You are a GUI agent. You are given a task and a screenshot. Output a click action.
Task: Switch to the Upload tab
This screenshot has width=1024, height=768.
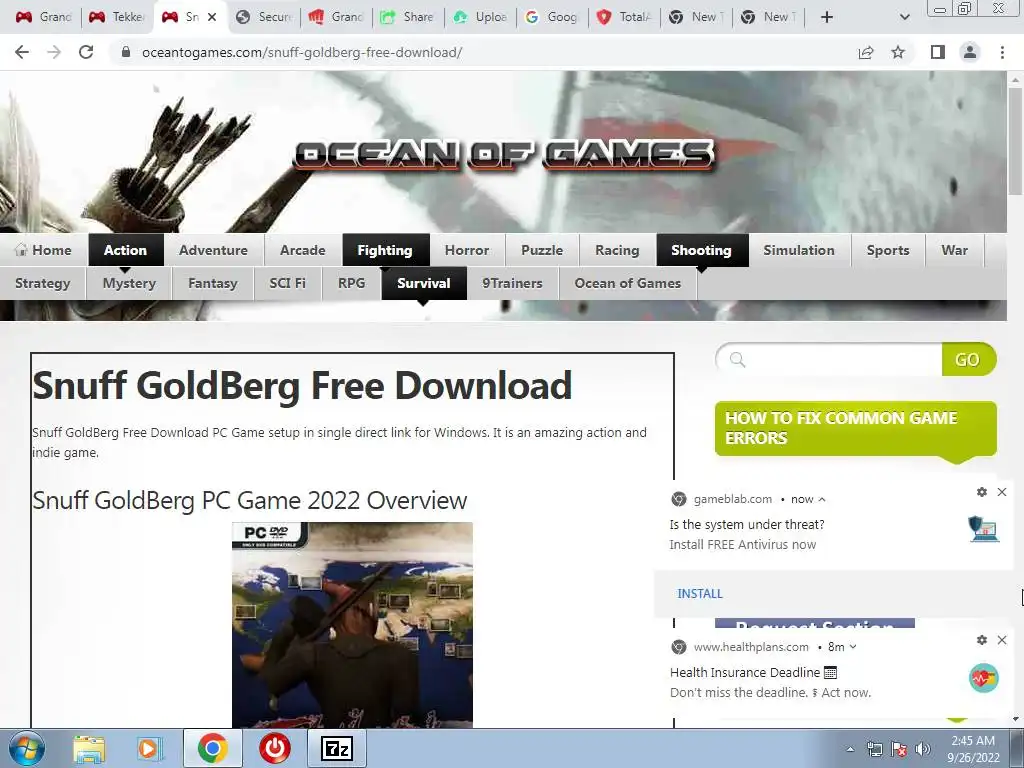point(481,17)
